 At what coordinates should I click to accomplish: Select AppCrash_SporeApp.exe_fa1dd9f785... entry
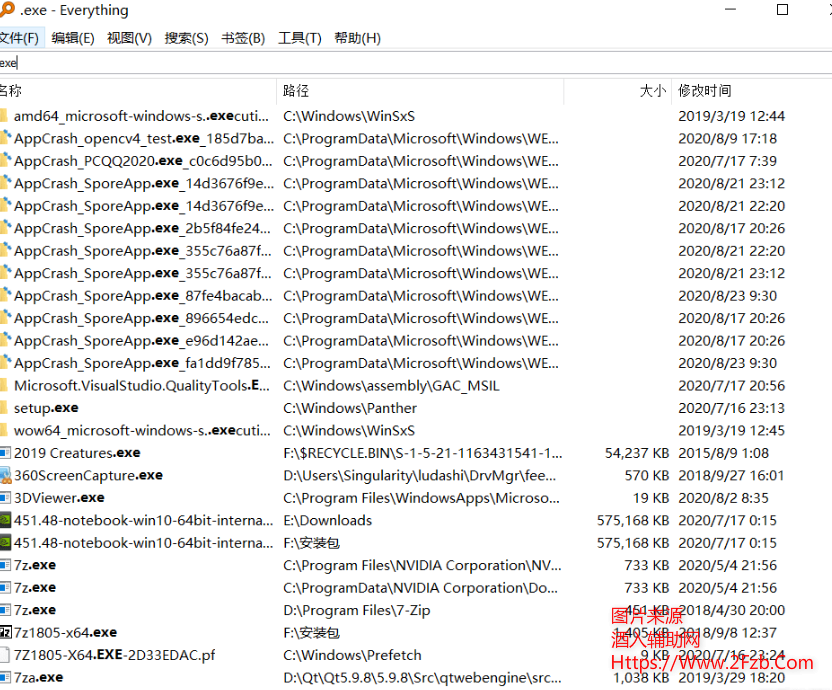(x=142, y=363)
